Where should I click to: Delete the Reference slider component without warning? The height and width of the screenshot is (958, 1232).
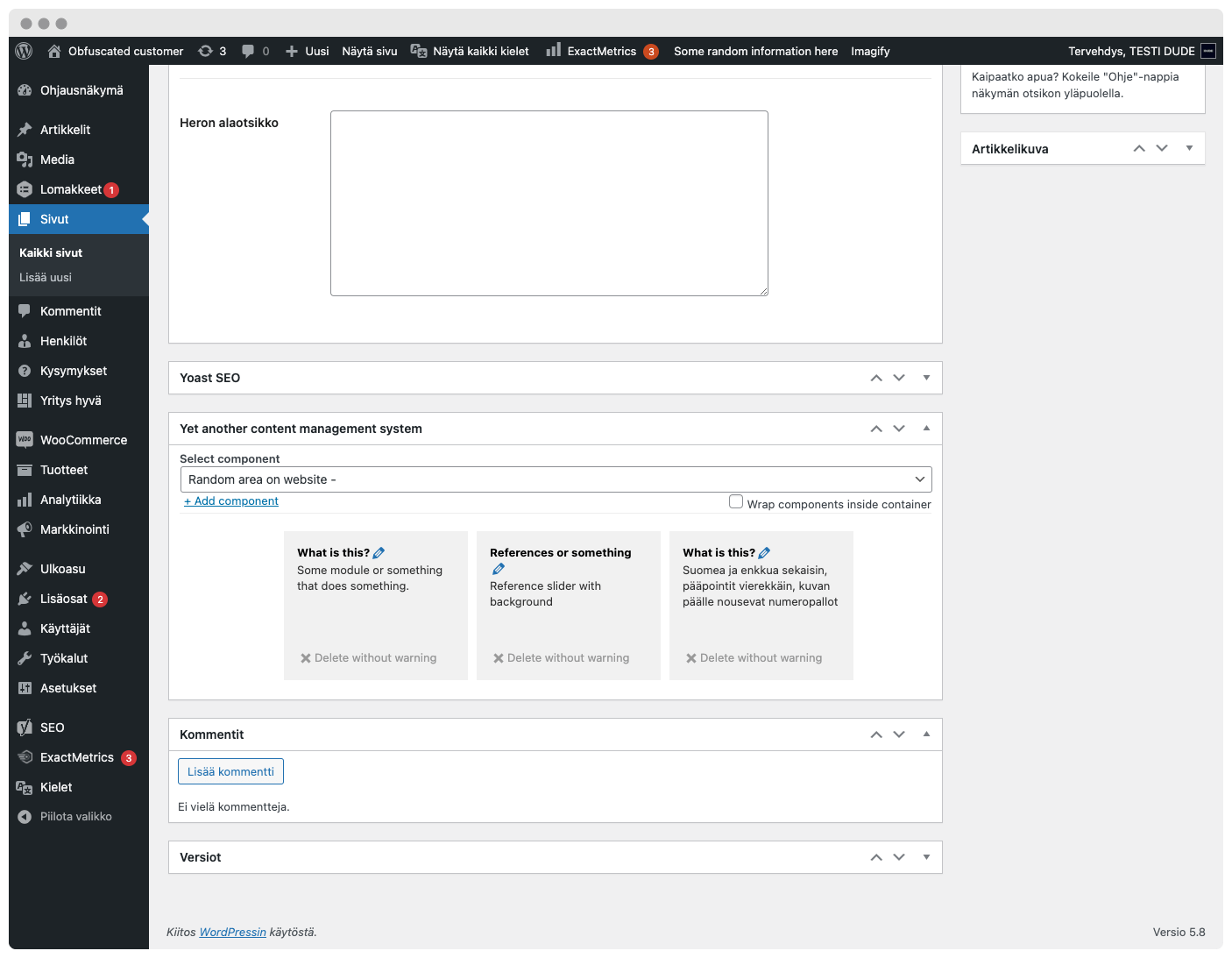tap(561, 658)
